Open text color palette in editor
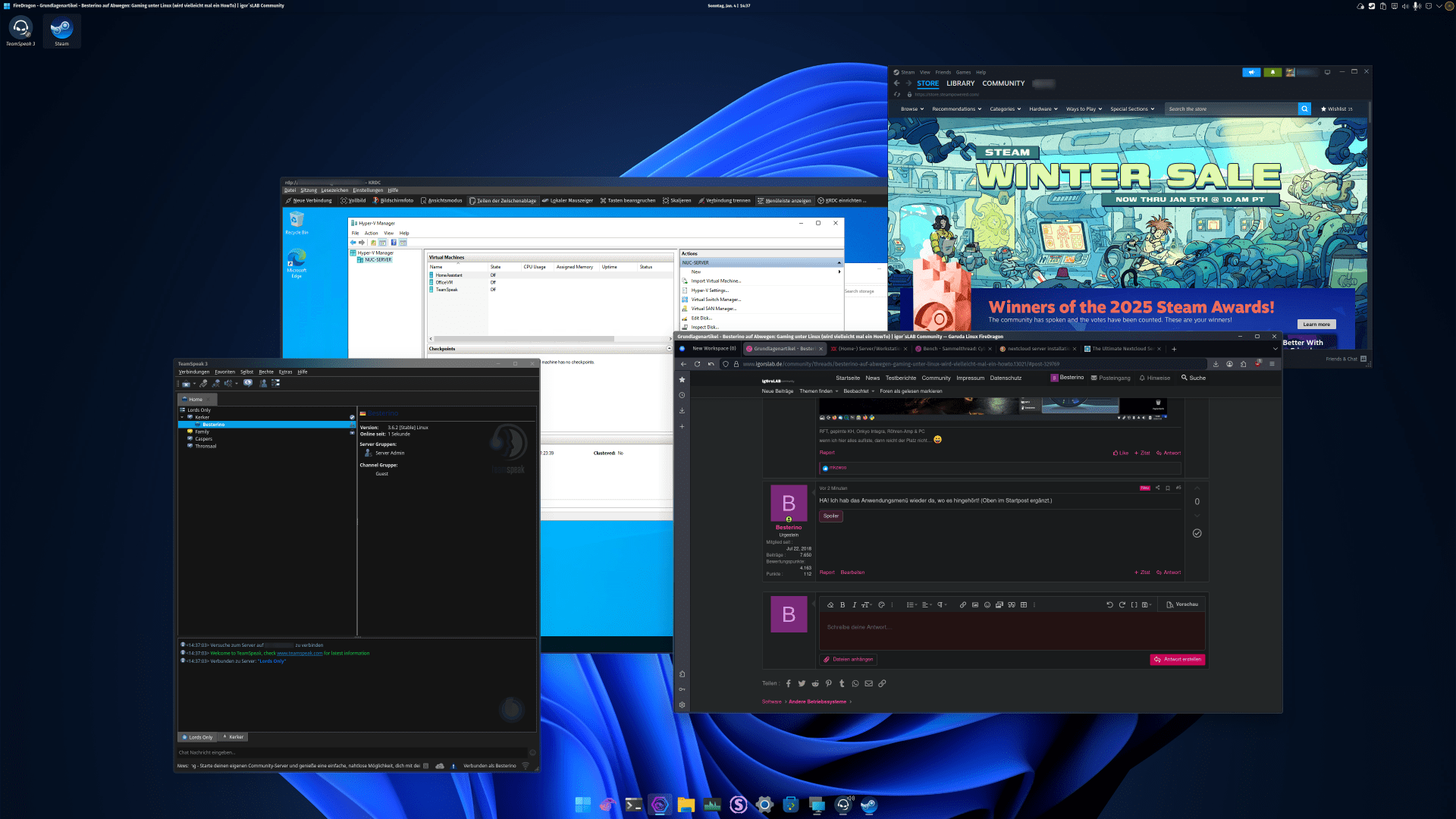Screen dimensions: 1456x819 coord(881,605)
